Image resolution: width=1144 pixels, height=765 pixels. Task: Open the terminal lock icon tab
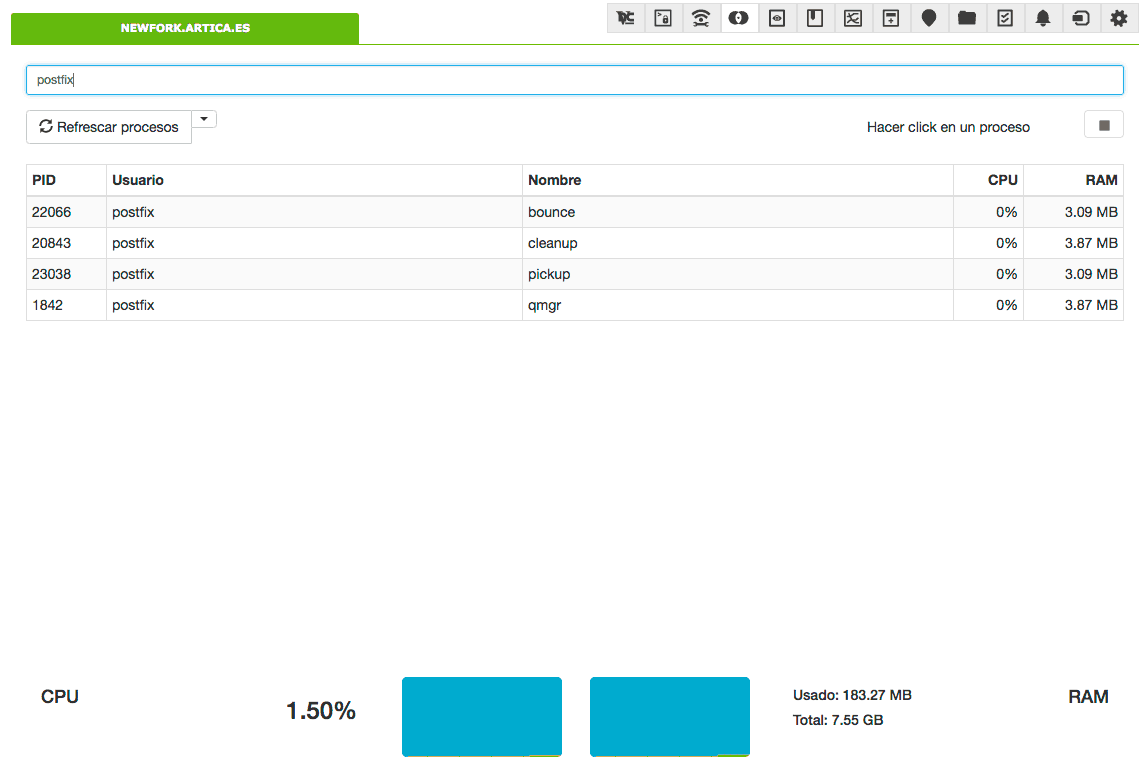click(x=663, y=18)
